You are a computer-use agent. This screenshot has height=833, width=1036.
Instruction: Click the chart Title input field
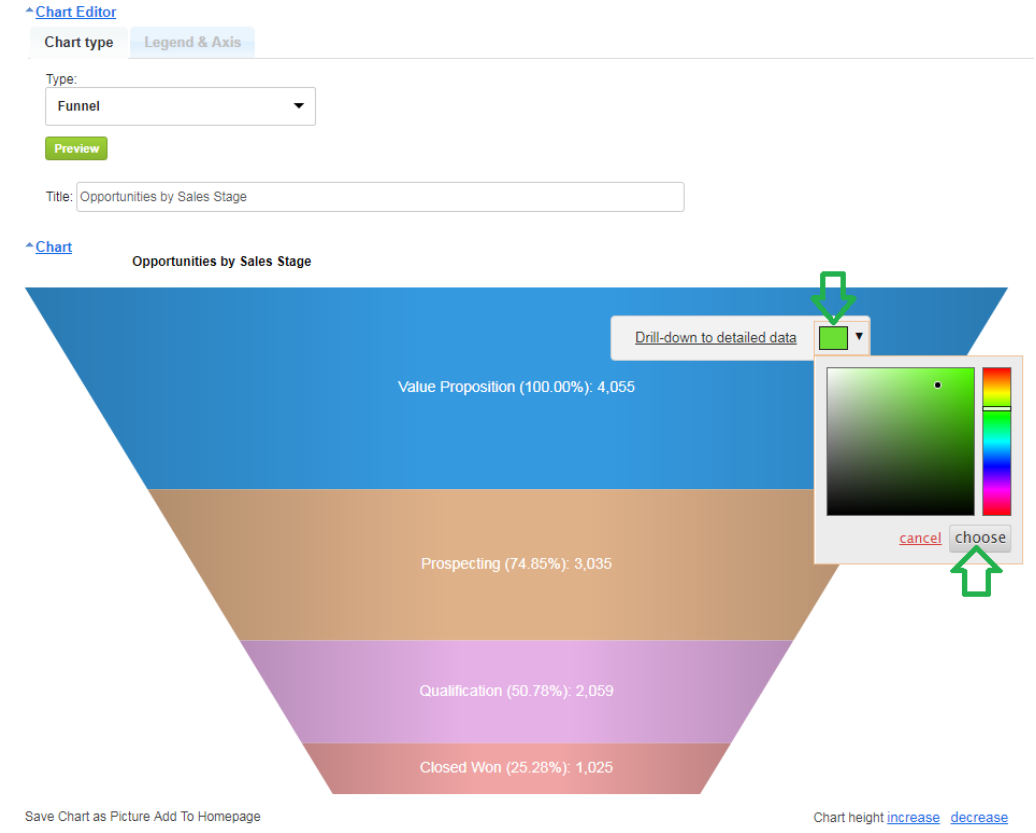pos(380,197)
